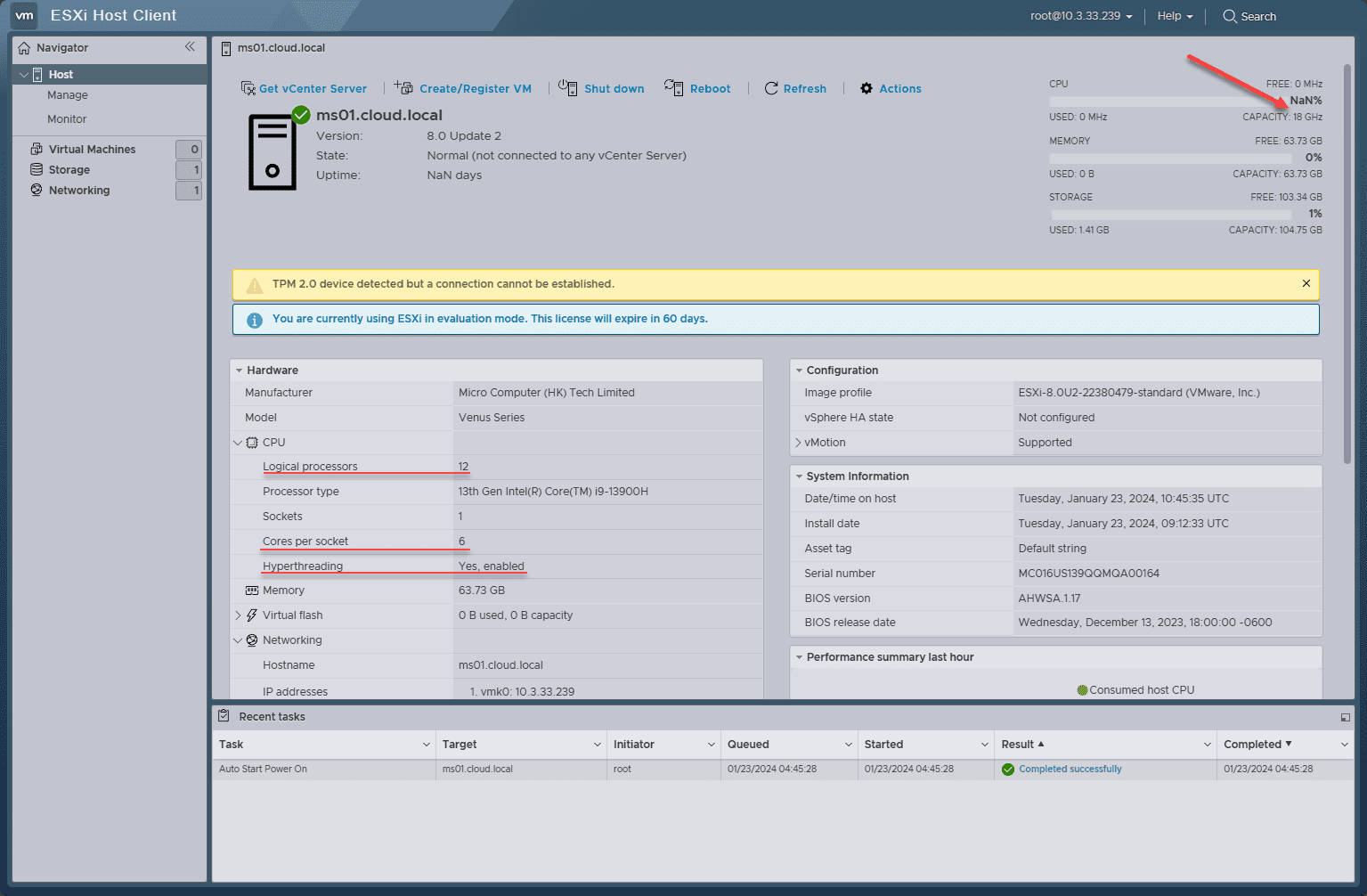Click the TPM warning triangle icon
1367x896 pixels.
tap(255, 285)
